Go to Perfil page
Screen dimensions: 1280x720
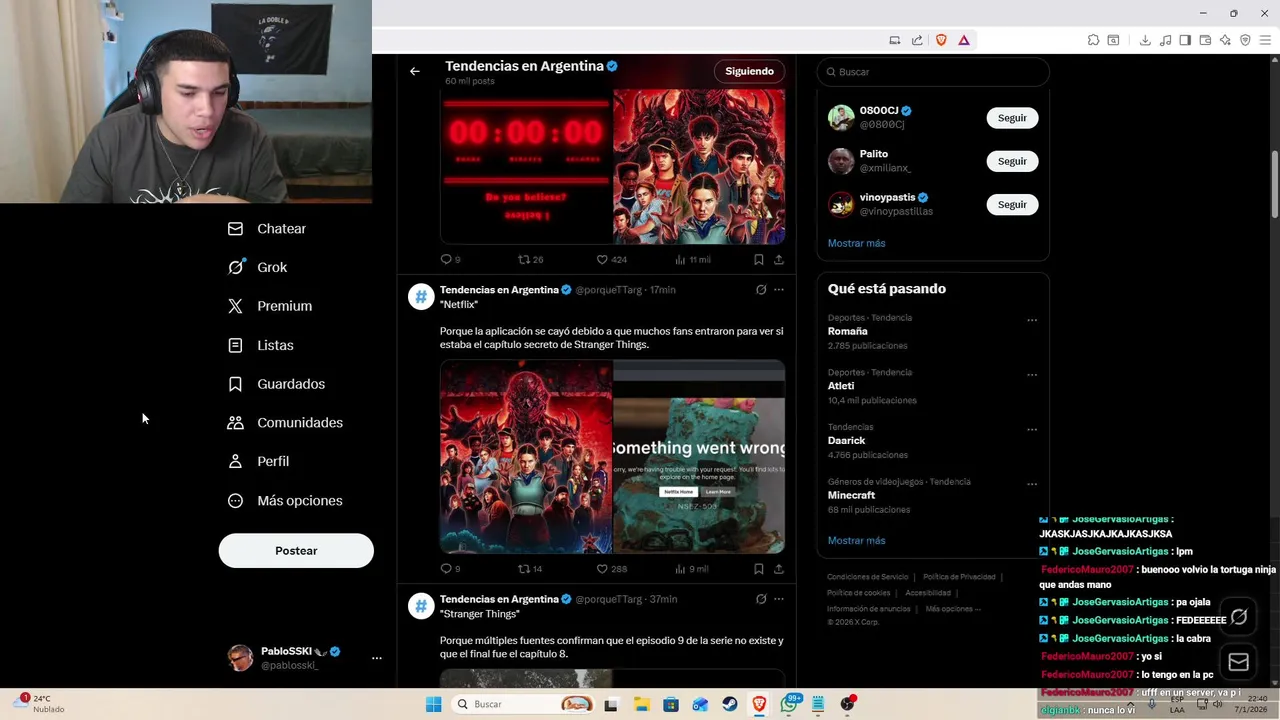258,462
